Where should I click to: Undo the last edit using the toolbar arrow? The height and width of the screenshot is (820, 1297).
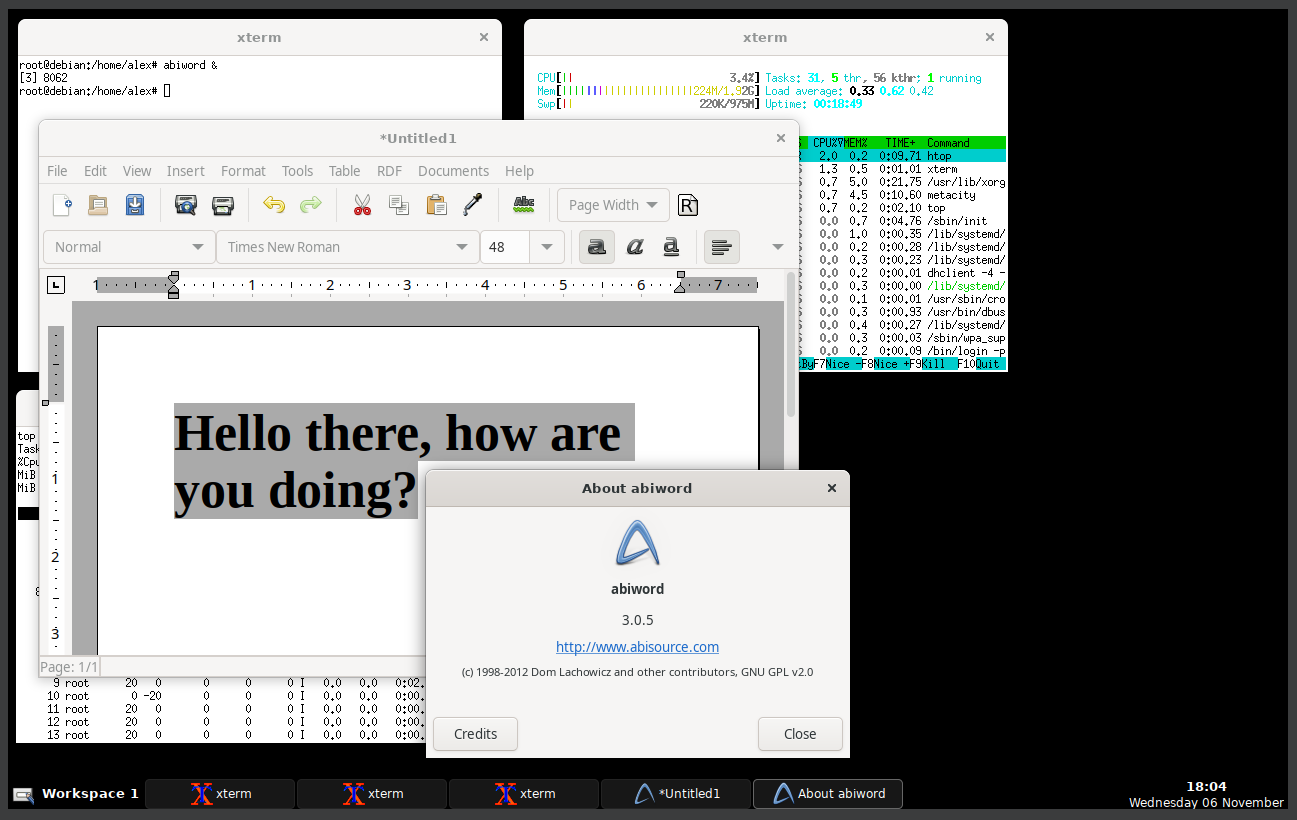(273, 205)
